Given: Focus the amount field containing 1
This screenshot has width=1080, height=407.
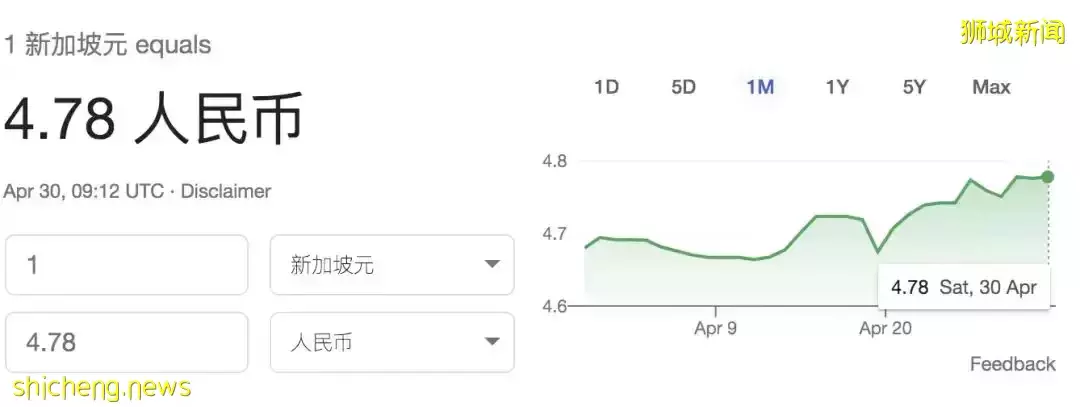Looking at the screenshot, I should click(x=127, y=264).
